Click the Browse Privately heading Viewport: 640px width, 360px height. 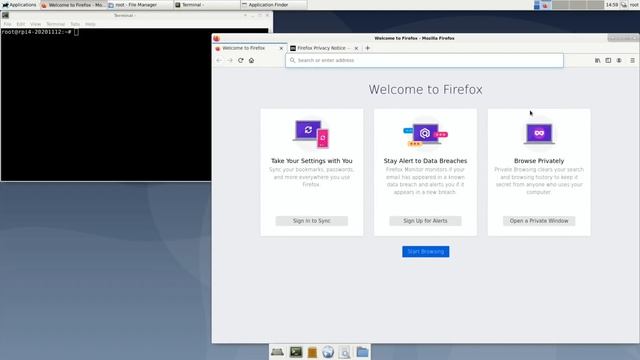pos(539,161)
